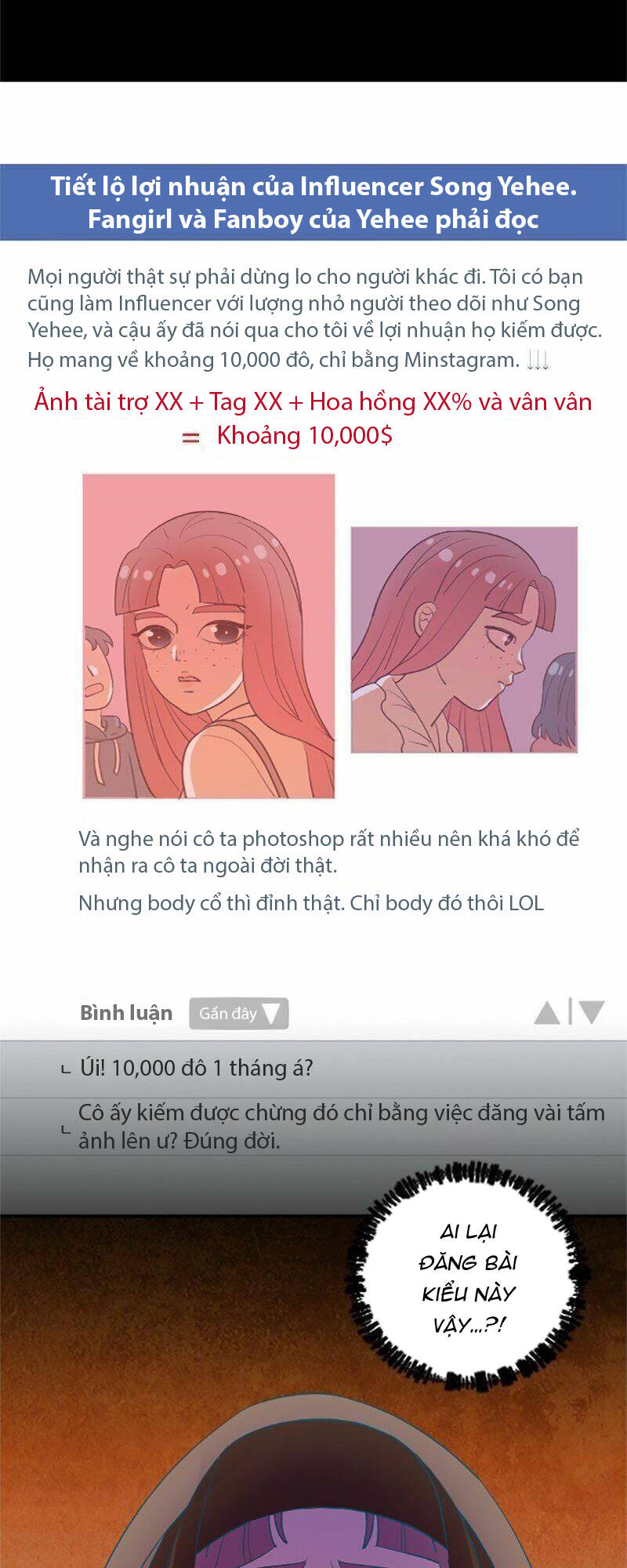This screenshot has width=627, height=1568.
Task: Open the purple side-profile photo of Yehee
Action: pos(464,639)
